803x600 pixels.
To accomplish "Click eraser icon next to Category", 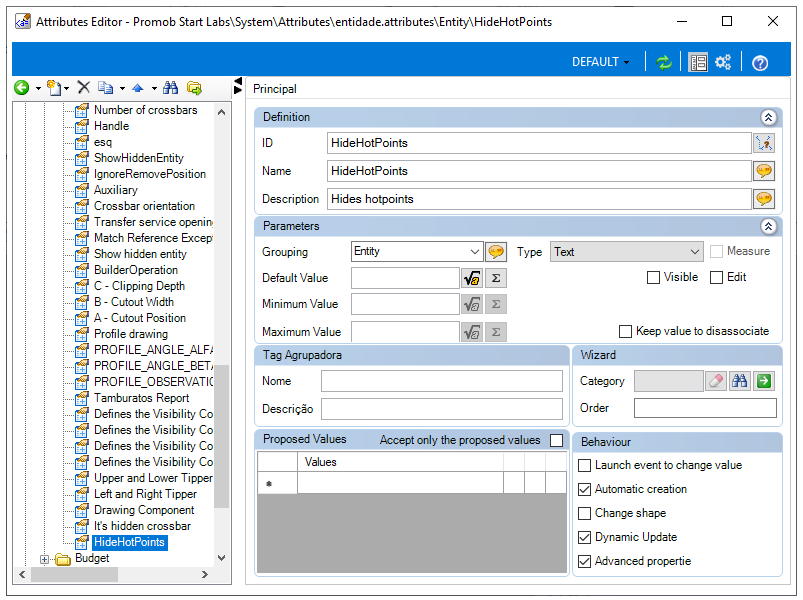I will tap(715, 381).
